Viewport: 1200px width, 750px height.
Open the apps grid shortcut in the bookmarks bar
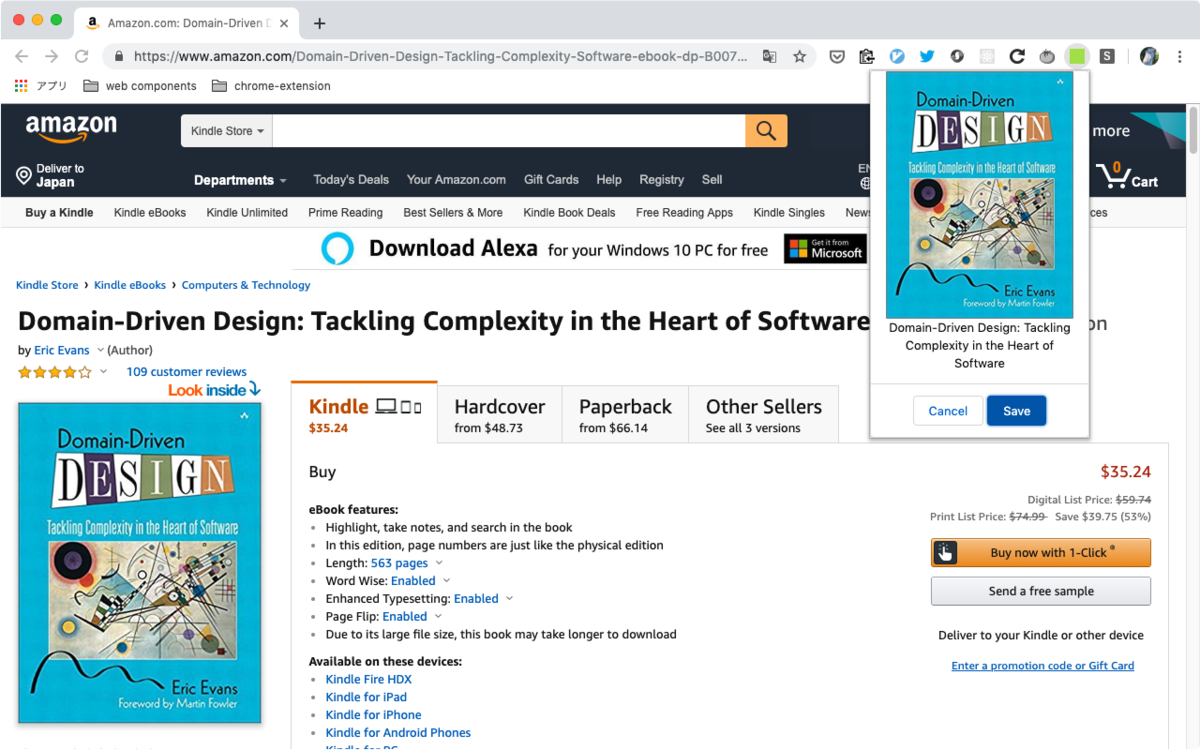(x=21, y=86)
